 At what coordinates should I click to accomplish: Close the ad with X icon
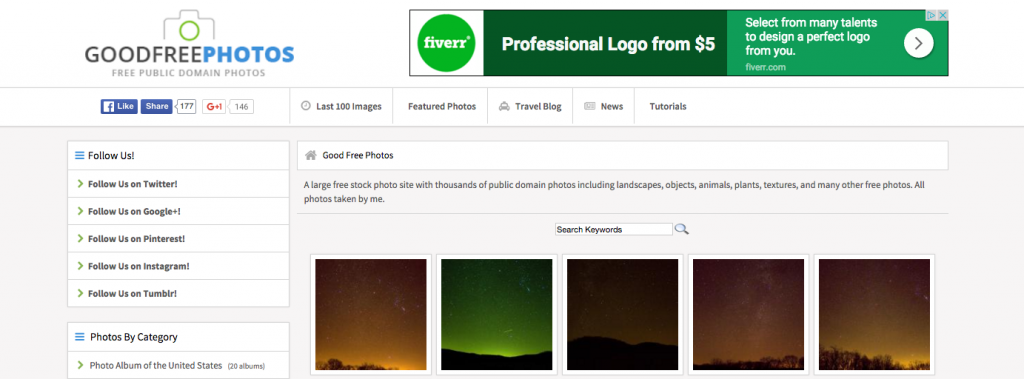coord(942,15)
